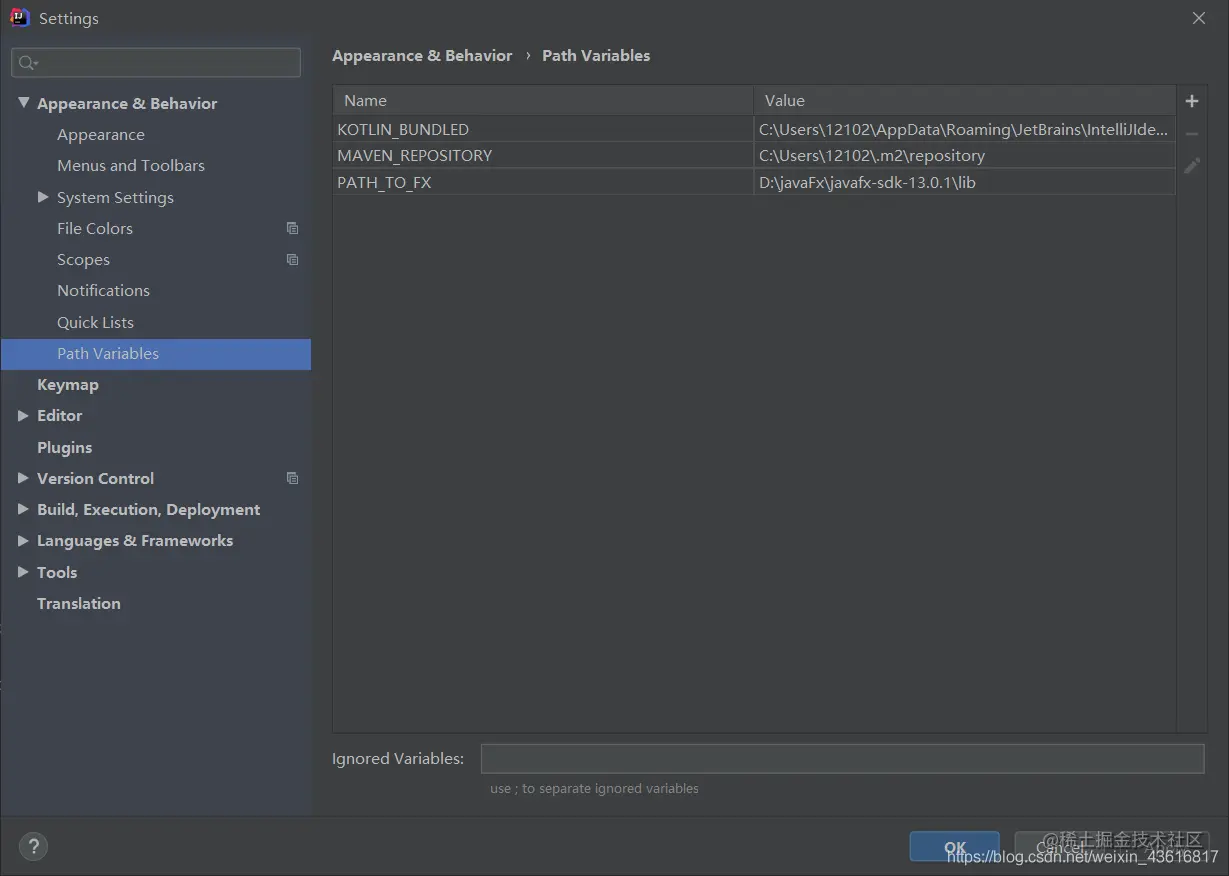Click the javafx-sdk-13.0.1\lib value cell
This screenshot has width=1229, height=876.
pos(964,182)
